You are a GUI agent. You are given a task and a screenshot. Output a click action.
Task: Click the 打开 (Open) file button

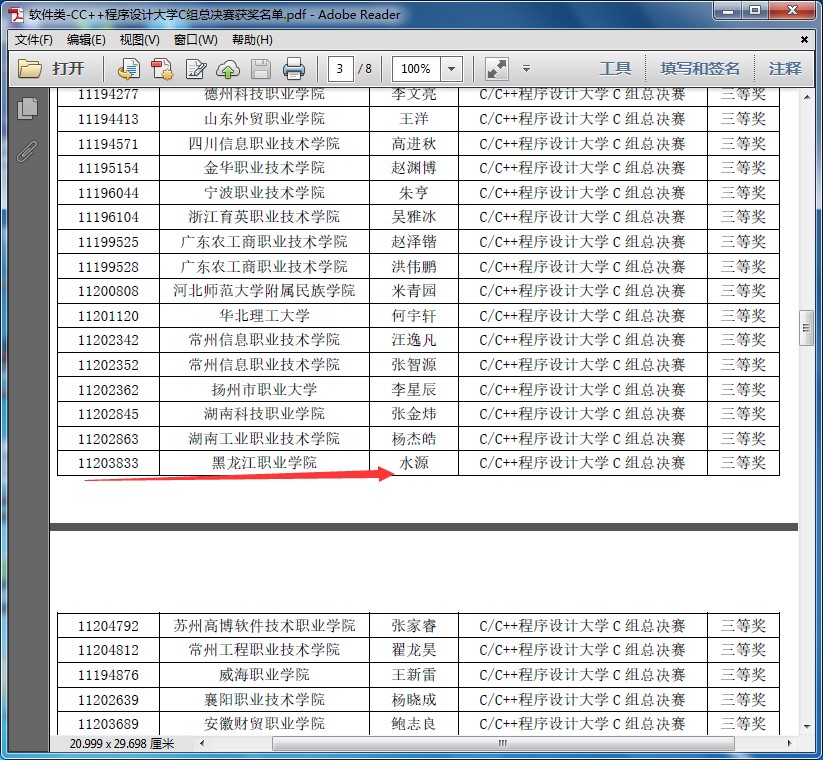tap(52, 69)
